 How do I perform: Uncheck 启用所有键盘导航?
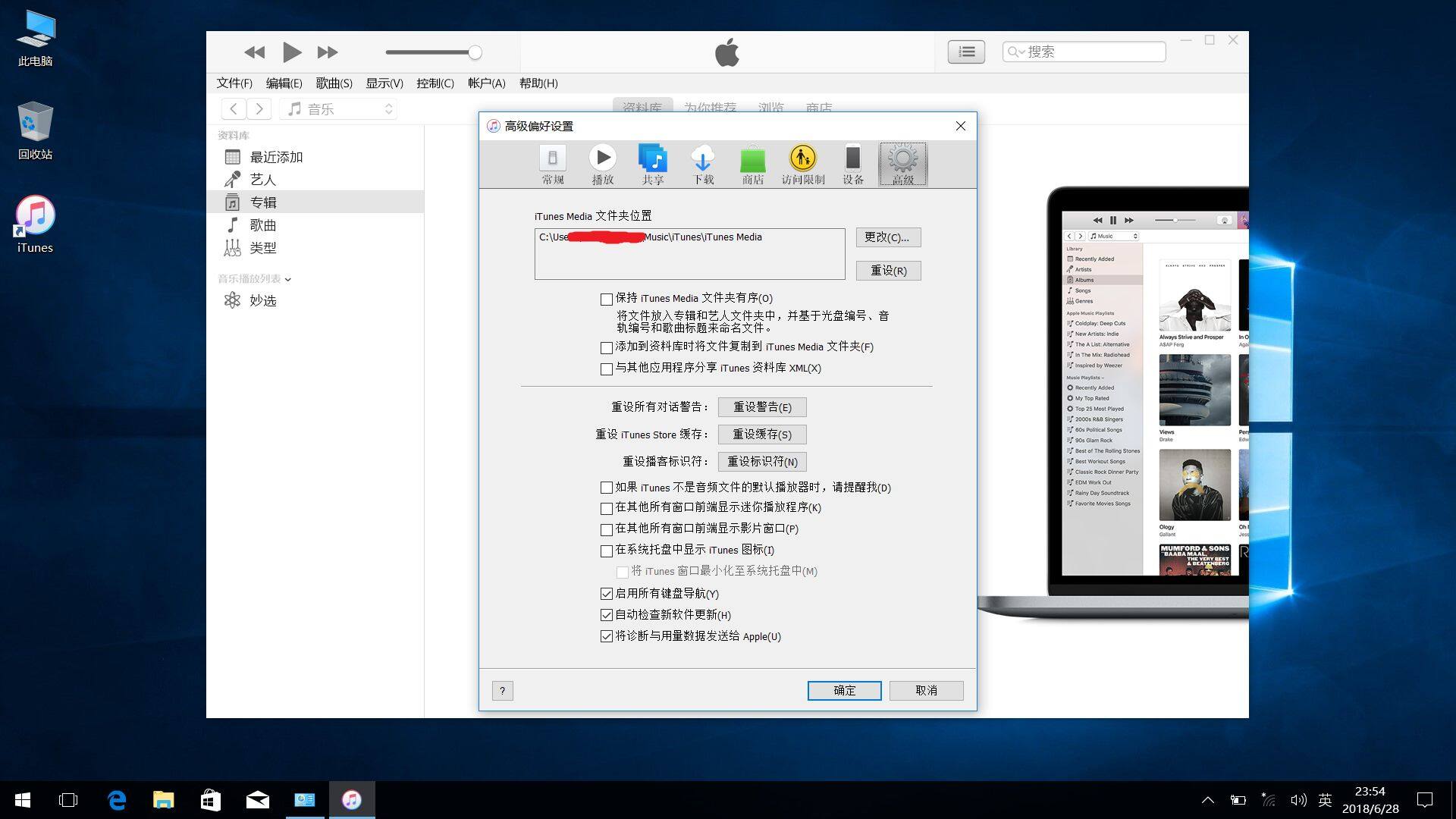(x=607, y=594)
